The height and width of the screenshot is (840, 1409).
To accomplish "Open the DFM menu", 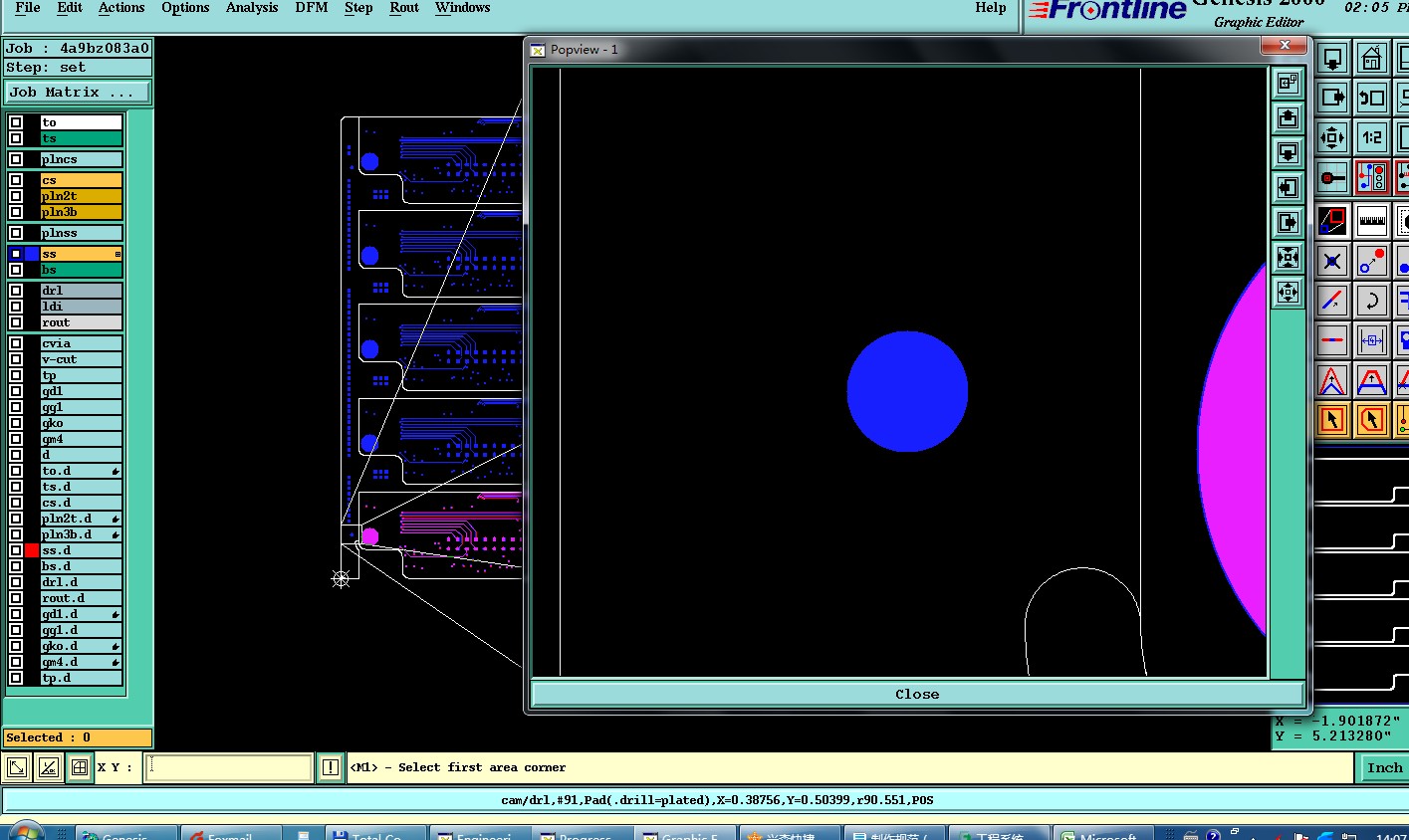I will pyautogui.click(x=312, y=8).
